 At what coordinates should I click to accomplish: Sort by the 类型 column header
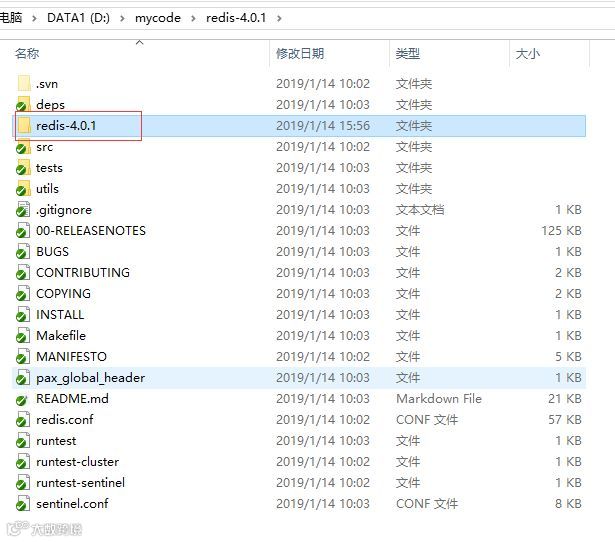point(408,53)
